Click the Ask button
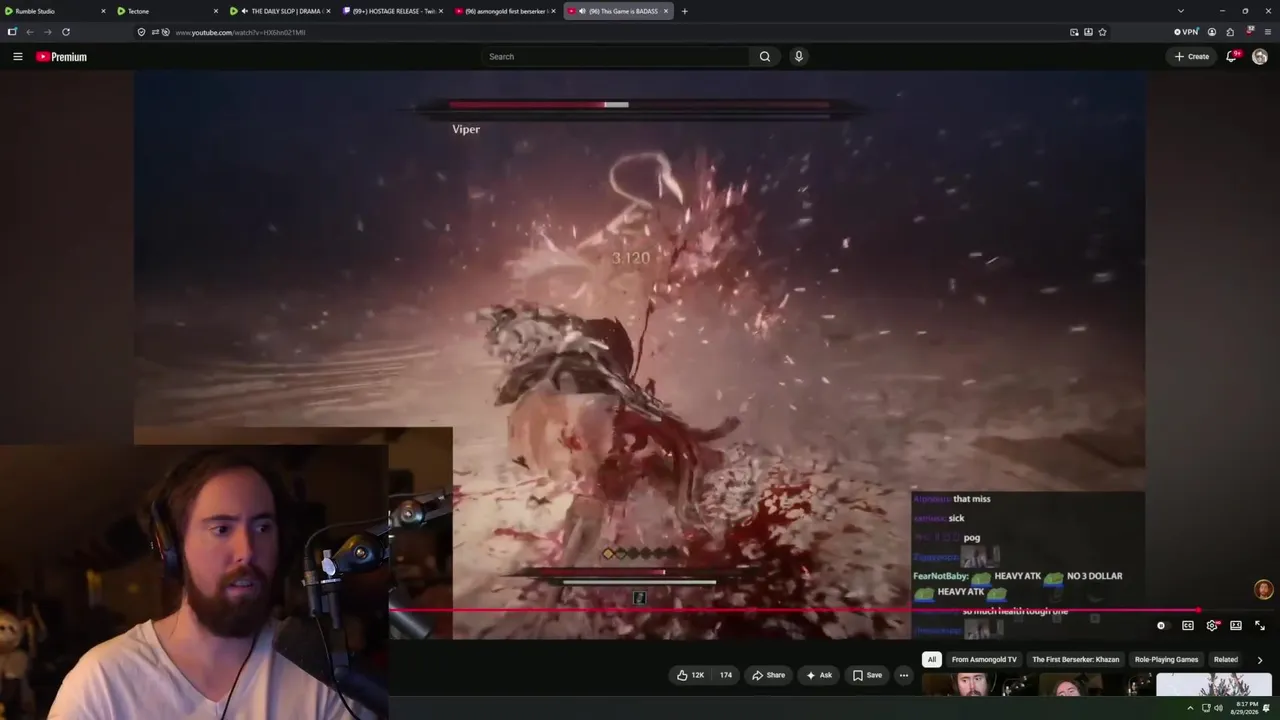The image size is (1280, 720). [818, 675]
